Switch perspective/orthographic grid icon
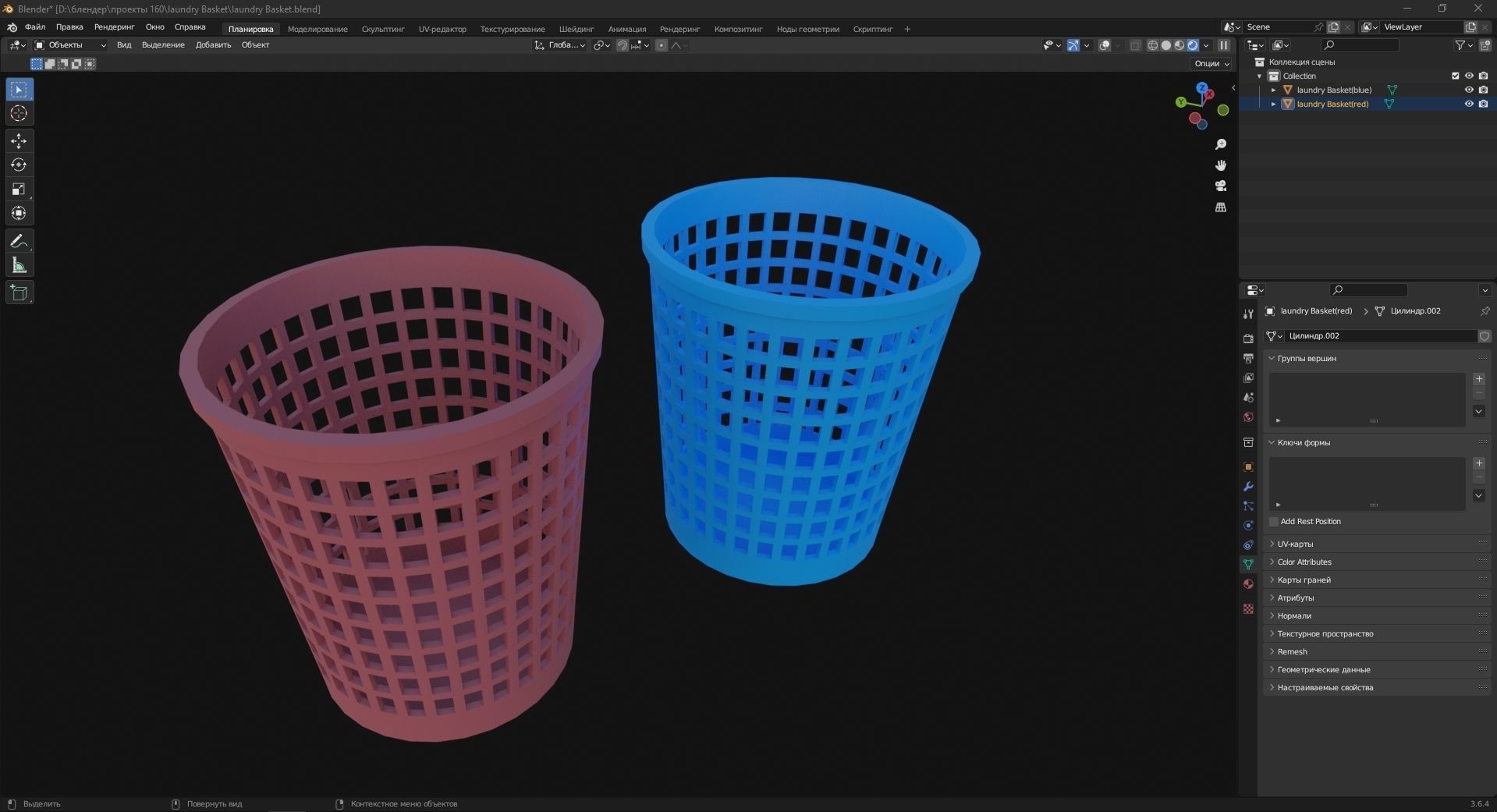This screenshot has height=812, width=1497. [1221, 207]
